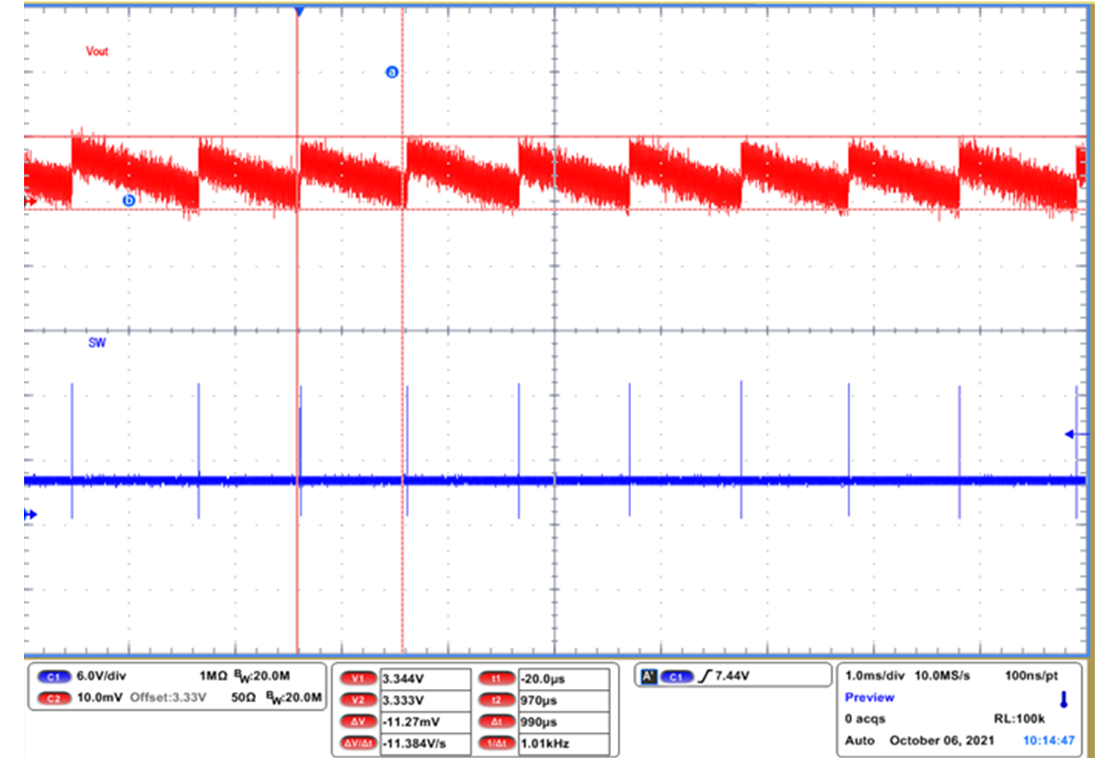This screenshot has width=1120, height=760.
Task: Select the C1 trigger source badge
Action: pyautogui.click(x=676, y=675)
